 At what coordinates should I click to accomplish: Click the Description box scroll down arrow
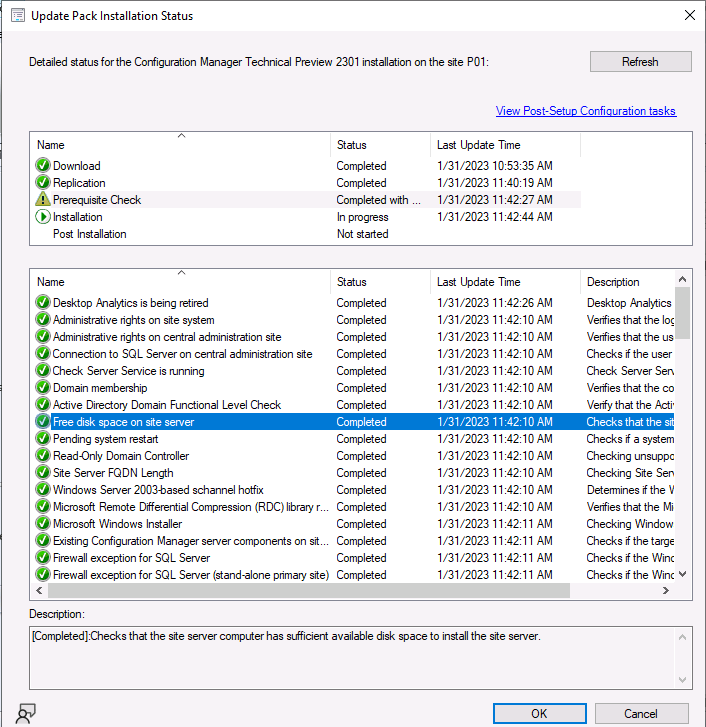point(682,680)
